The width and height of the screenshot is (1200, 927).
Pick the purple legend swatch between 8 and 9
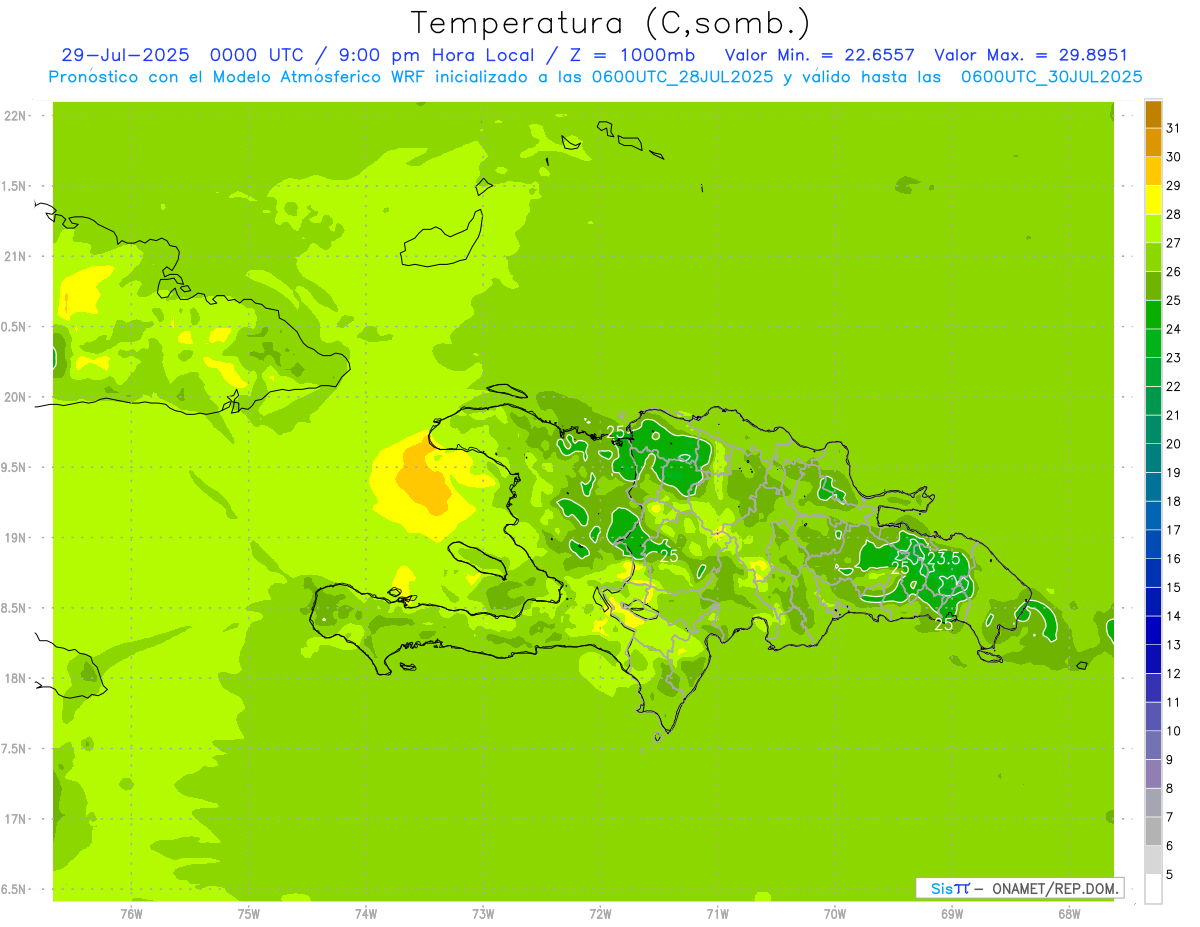(x=1153, y=774)
